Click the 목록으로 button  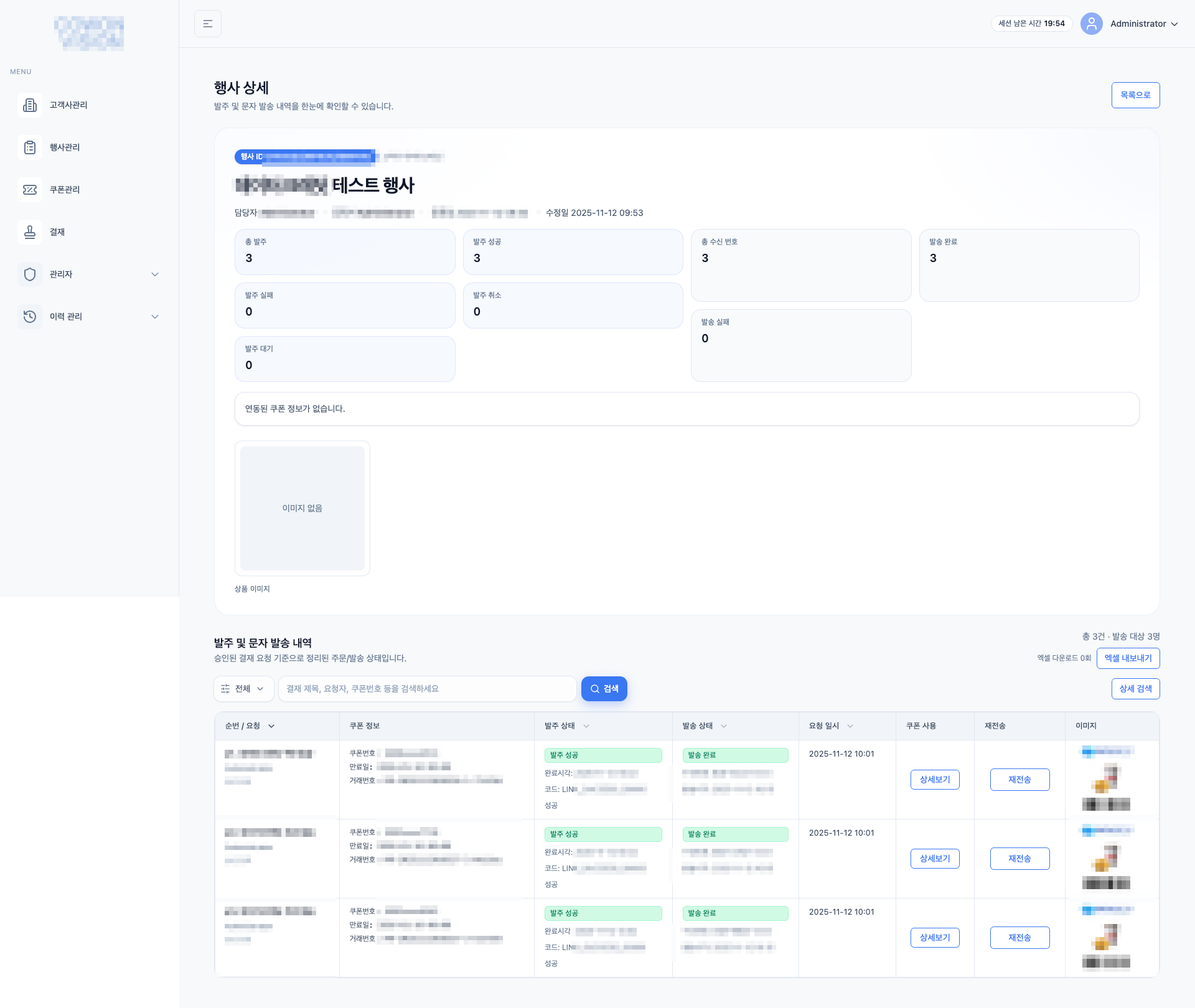click(x=1135, y=95)
